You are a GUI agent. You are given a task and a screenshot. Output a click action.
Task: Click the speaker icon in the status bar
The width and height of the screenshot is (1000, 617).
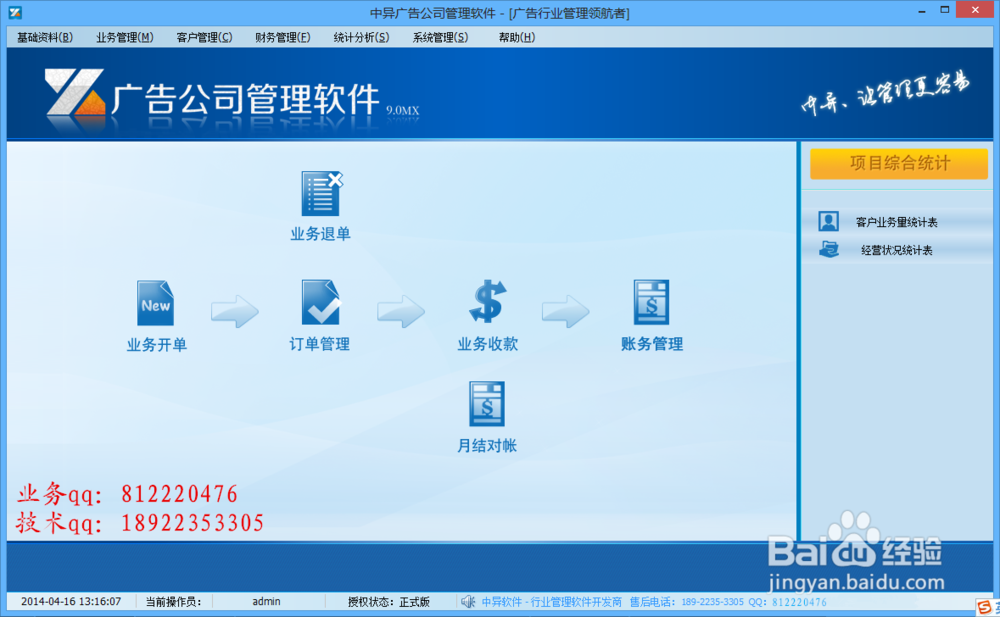pos(468,601)
